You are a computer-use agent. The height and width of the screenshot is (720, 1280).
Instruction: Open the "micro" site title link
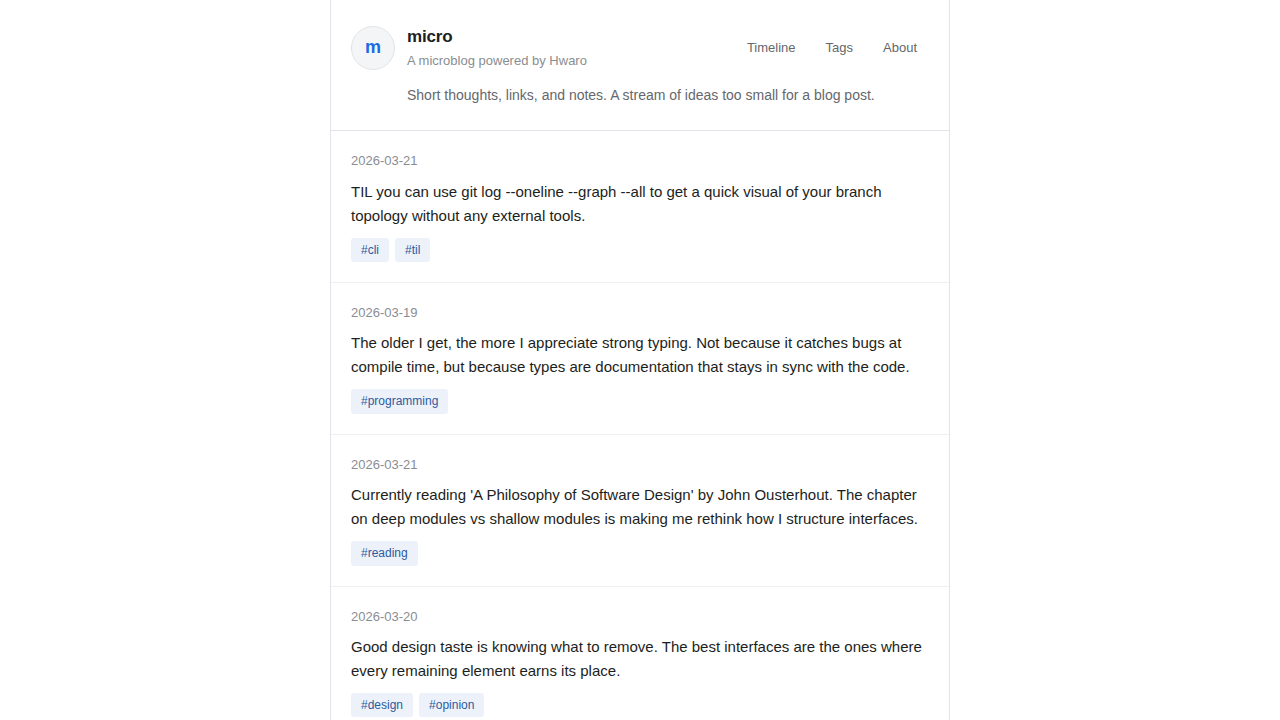pos(430,37)
